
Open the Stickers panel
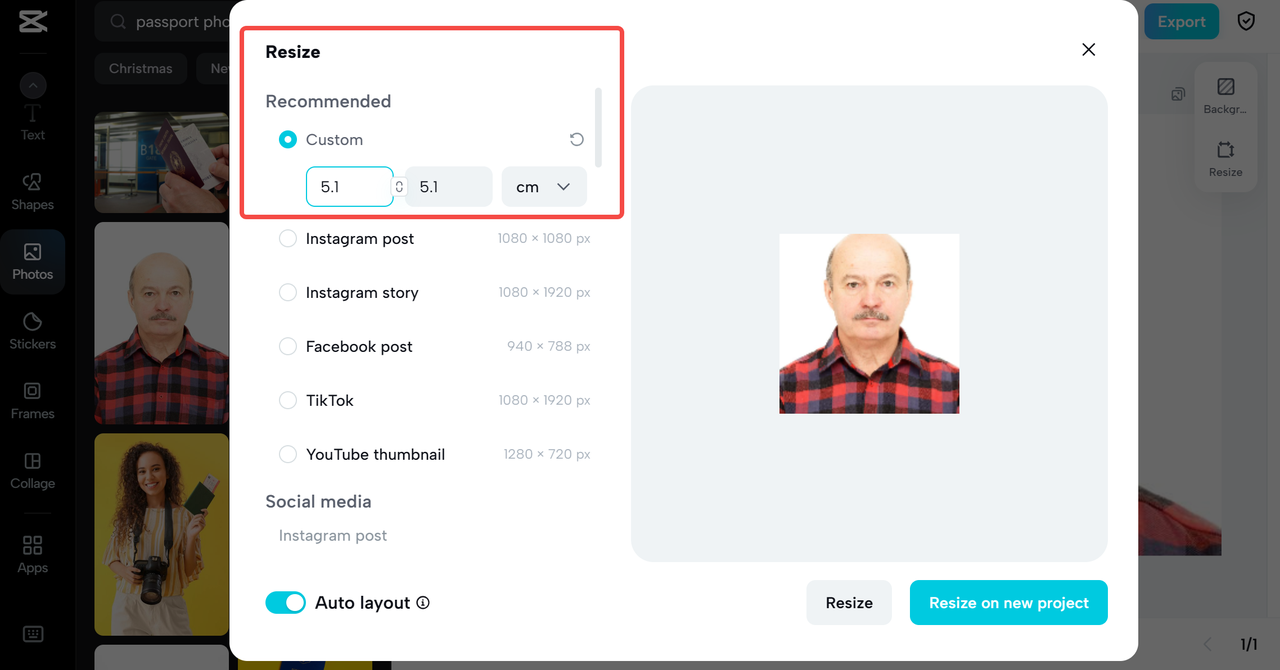pyautogui.click(x=33, y=330)
